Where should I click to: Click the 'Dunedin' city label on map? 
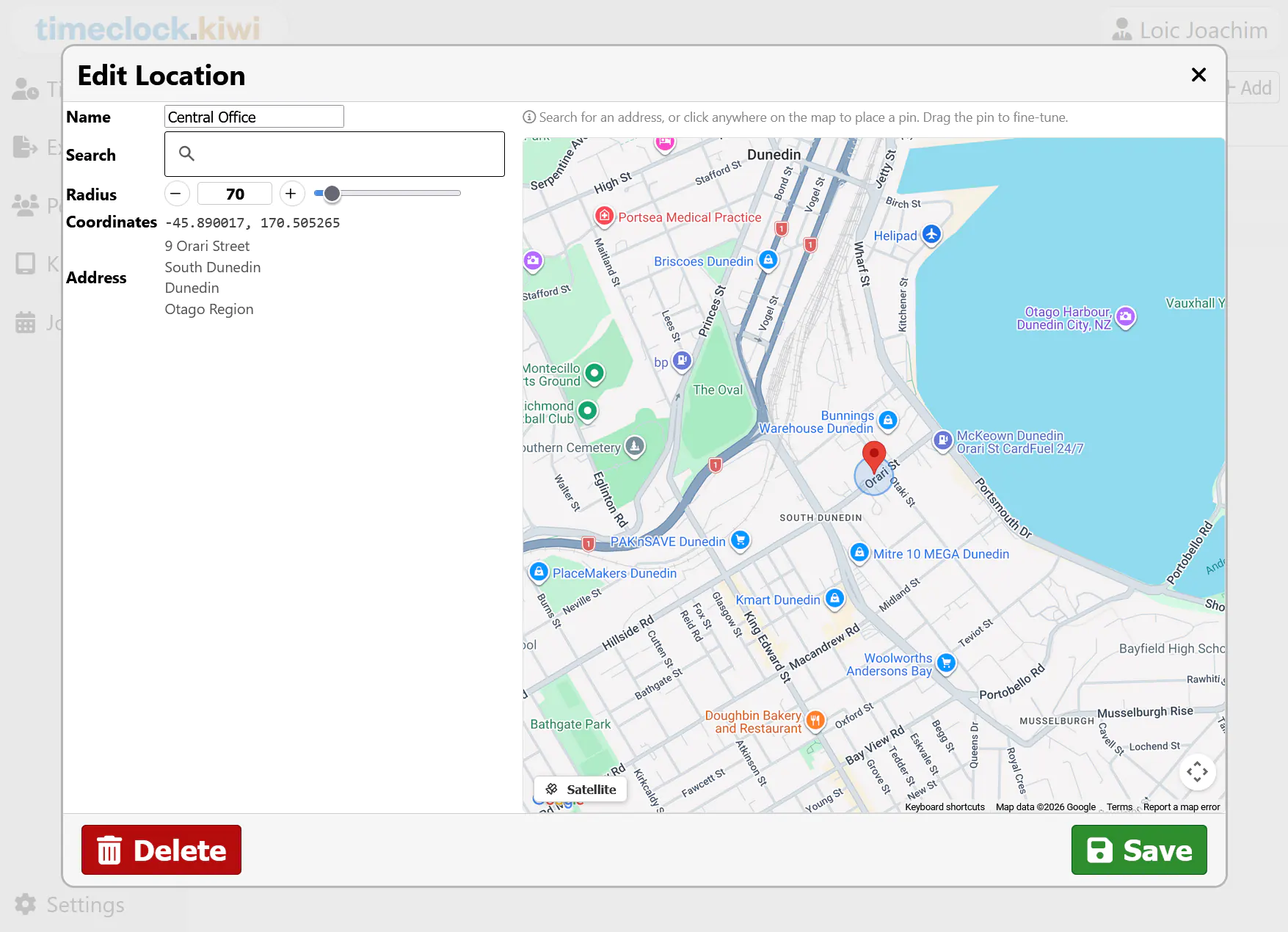point(774,154)
